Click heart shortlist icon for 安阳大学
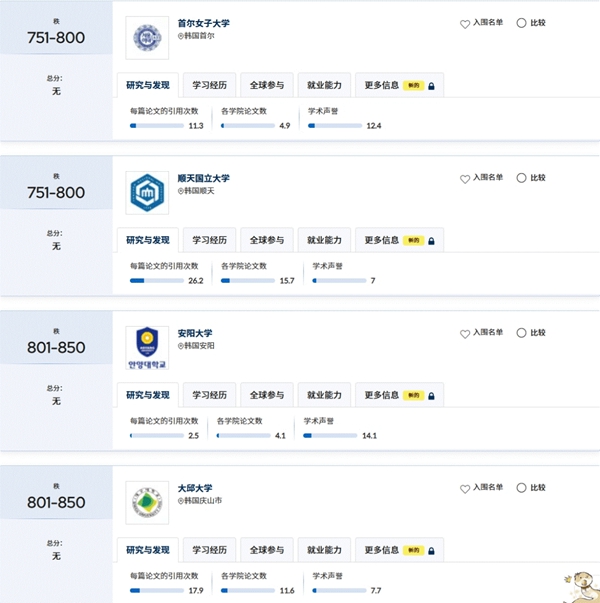Viewport: 600px width, 603px height. pyautogui.click(x=465, y=334)
